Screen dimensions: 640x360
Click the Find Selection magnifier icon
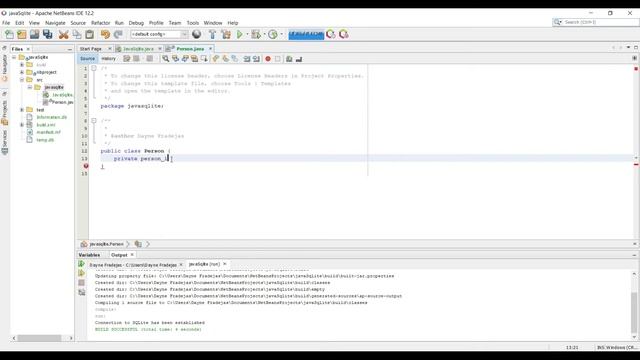(165, 59)
